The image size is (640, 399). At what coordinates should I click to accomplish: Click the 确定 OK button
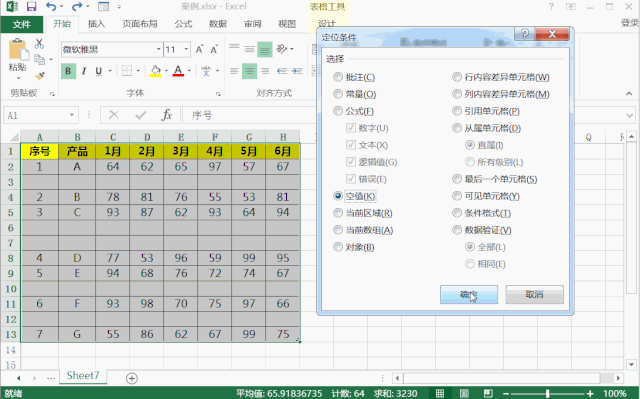point(469,295)
